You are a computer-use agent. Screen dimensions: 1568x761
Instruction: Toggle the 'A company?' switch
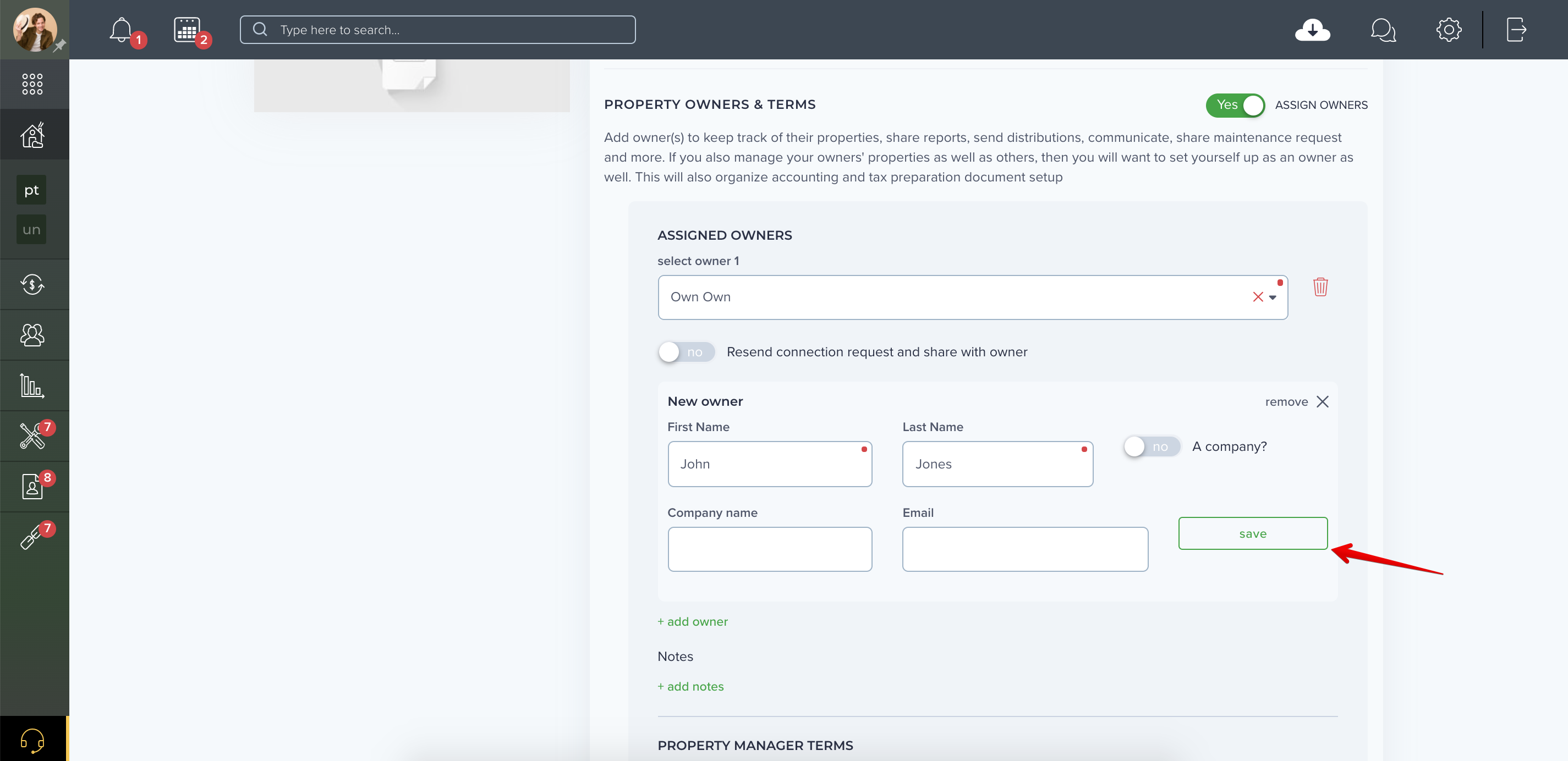(1152, 446)
